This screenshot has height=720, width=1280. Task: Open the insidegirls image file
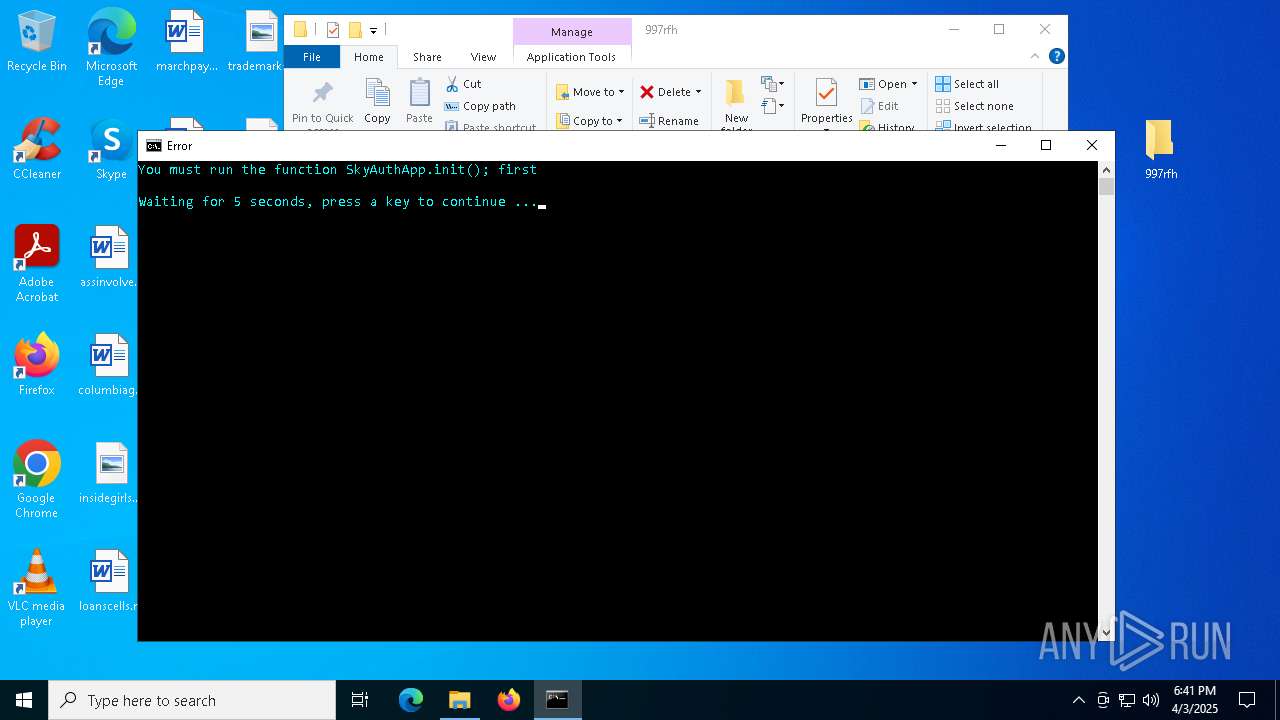coord(109,474)
